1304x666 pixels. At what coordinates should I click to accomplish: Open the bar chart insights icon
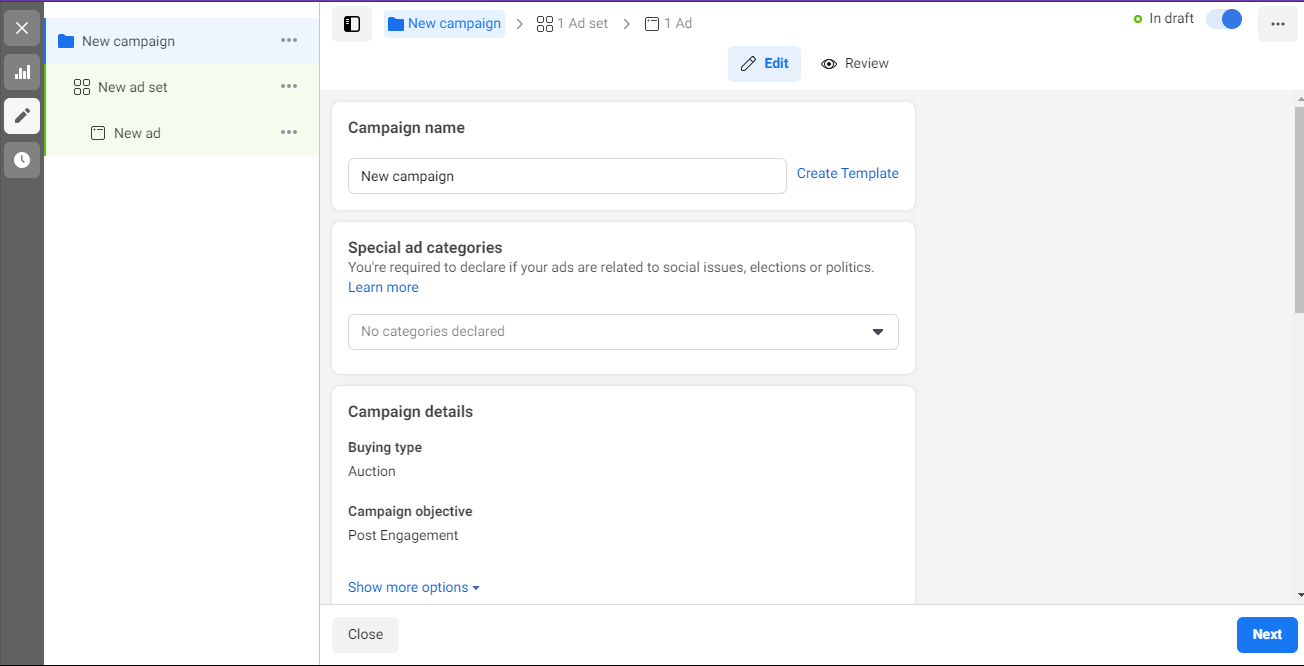tap(22, 72)
